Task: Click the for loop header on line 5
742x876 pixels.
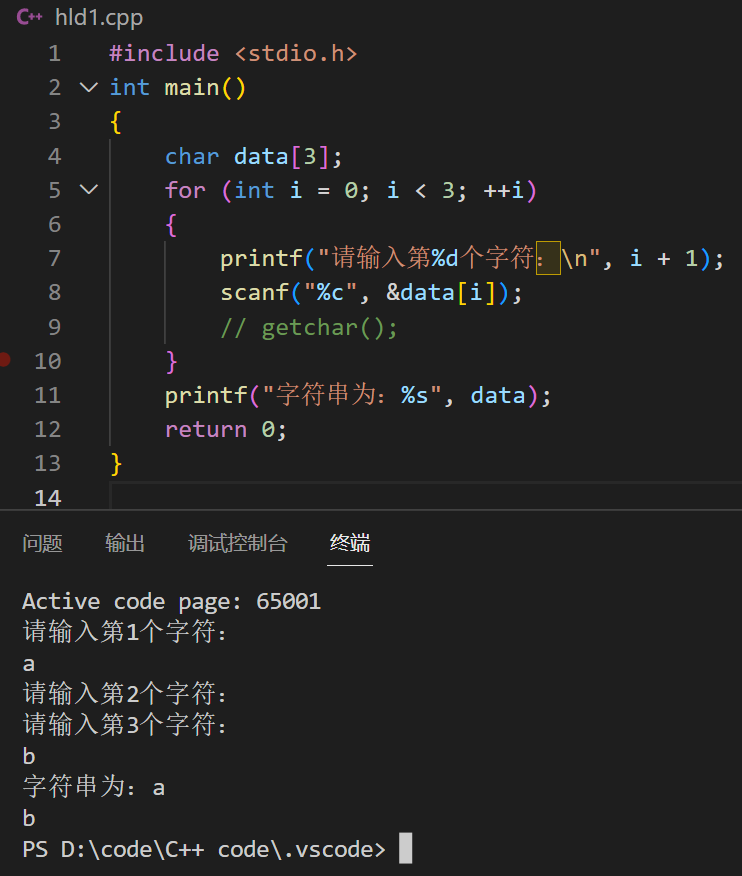Action: pyautogui.click(x=350, y=191)
